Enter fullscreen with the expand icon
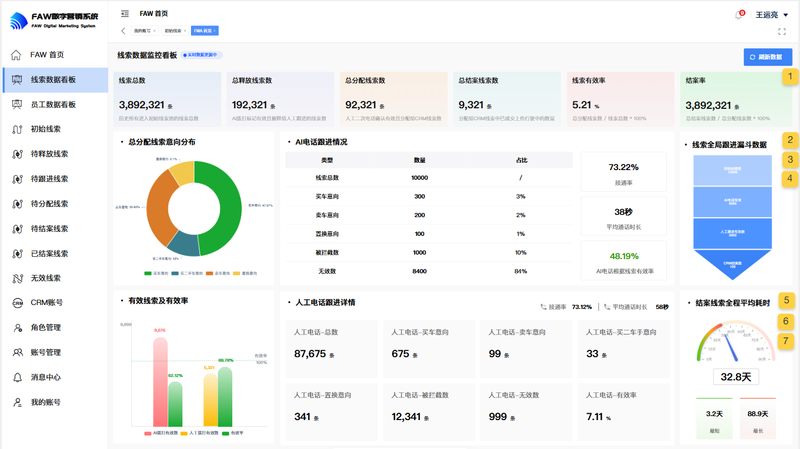The height and width of the screenshot is (449, 800). (x=782, y=32)
